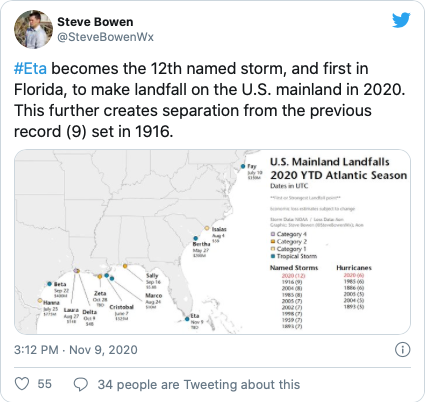Click the Fay landfall dot in Northeast

pos(243,166)
